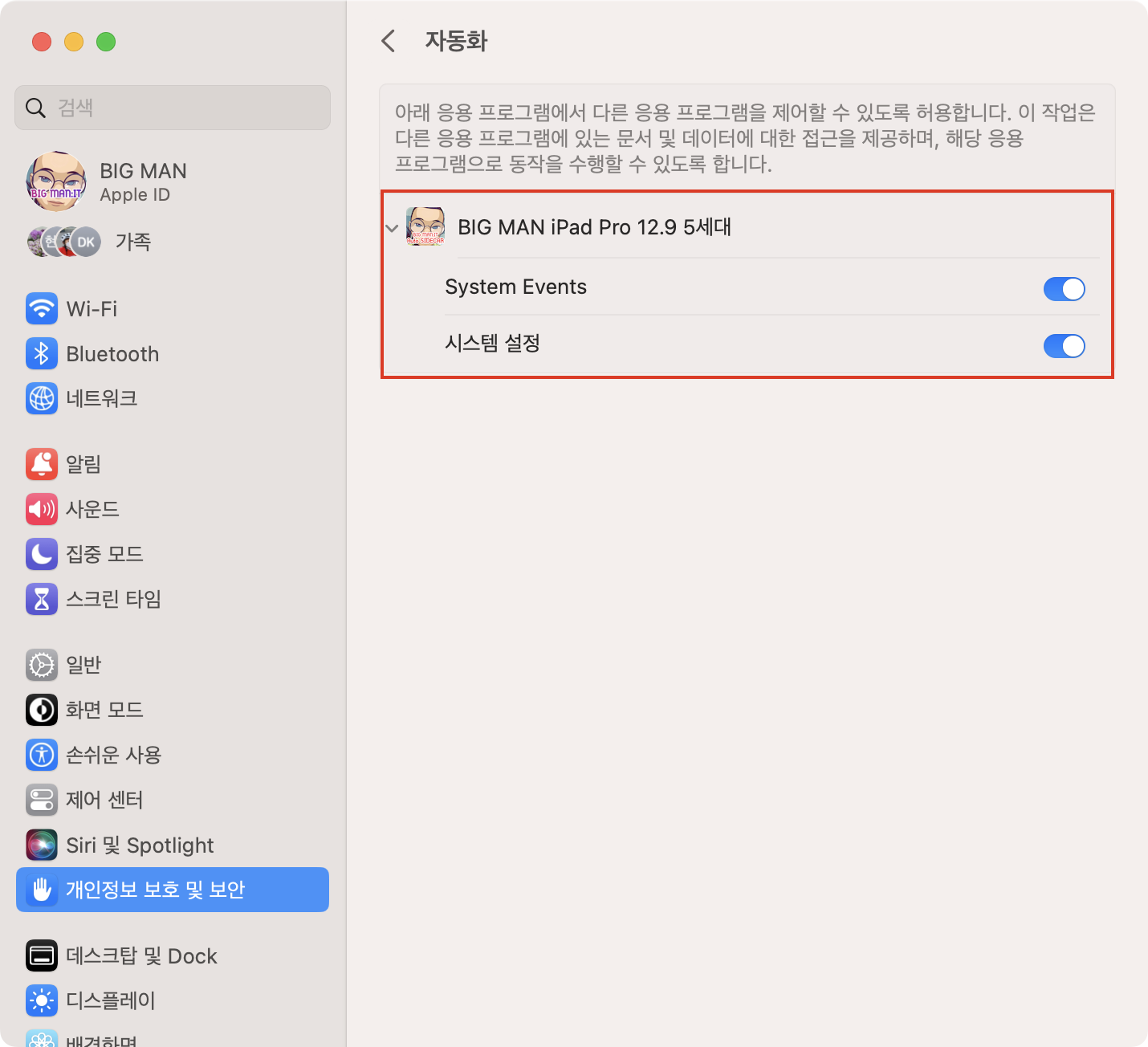The width and height of the screenshot is (1148, 1047).
Task: Open Siri 및 Spotlight settings
Action: click(x=173, y=845)
